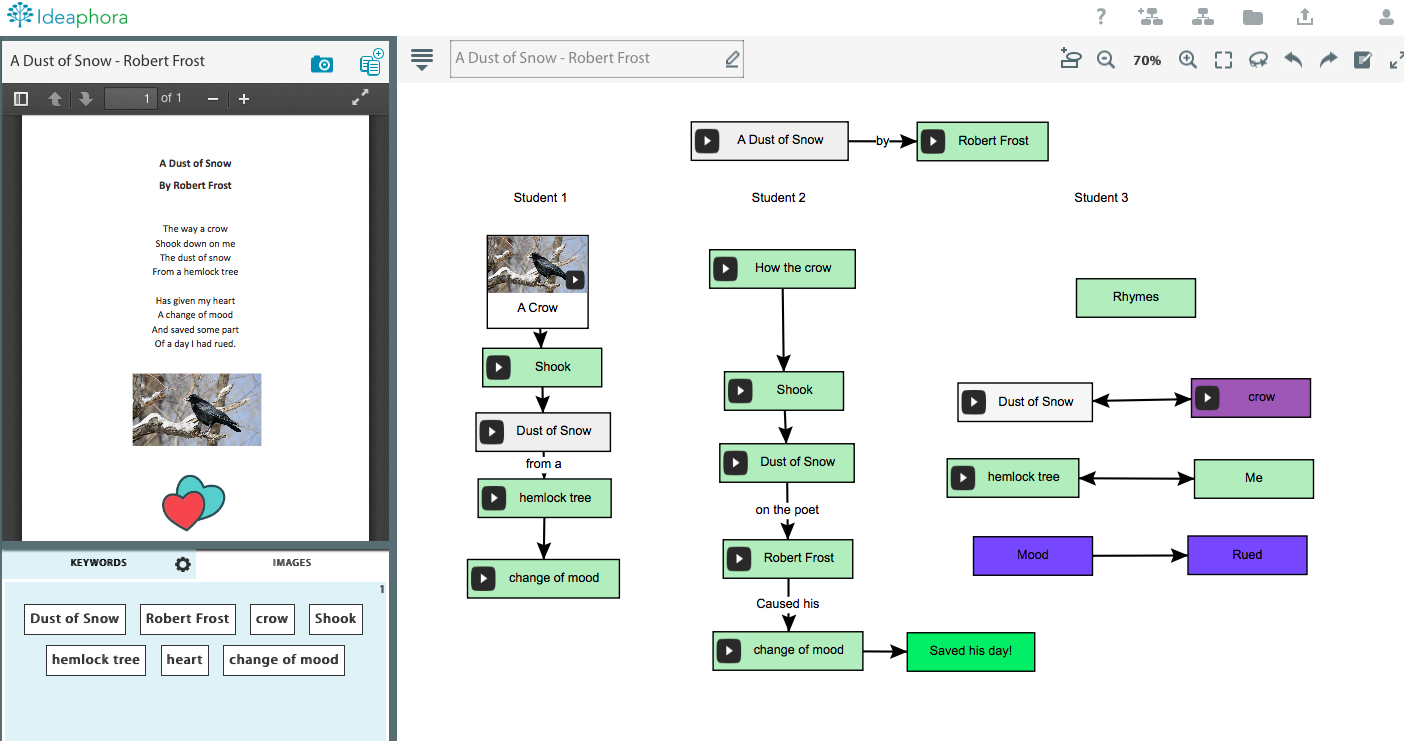Open the help question mark icon
Screen dimensions: 1404x741
pos(1101,16)
